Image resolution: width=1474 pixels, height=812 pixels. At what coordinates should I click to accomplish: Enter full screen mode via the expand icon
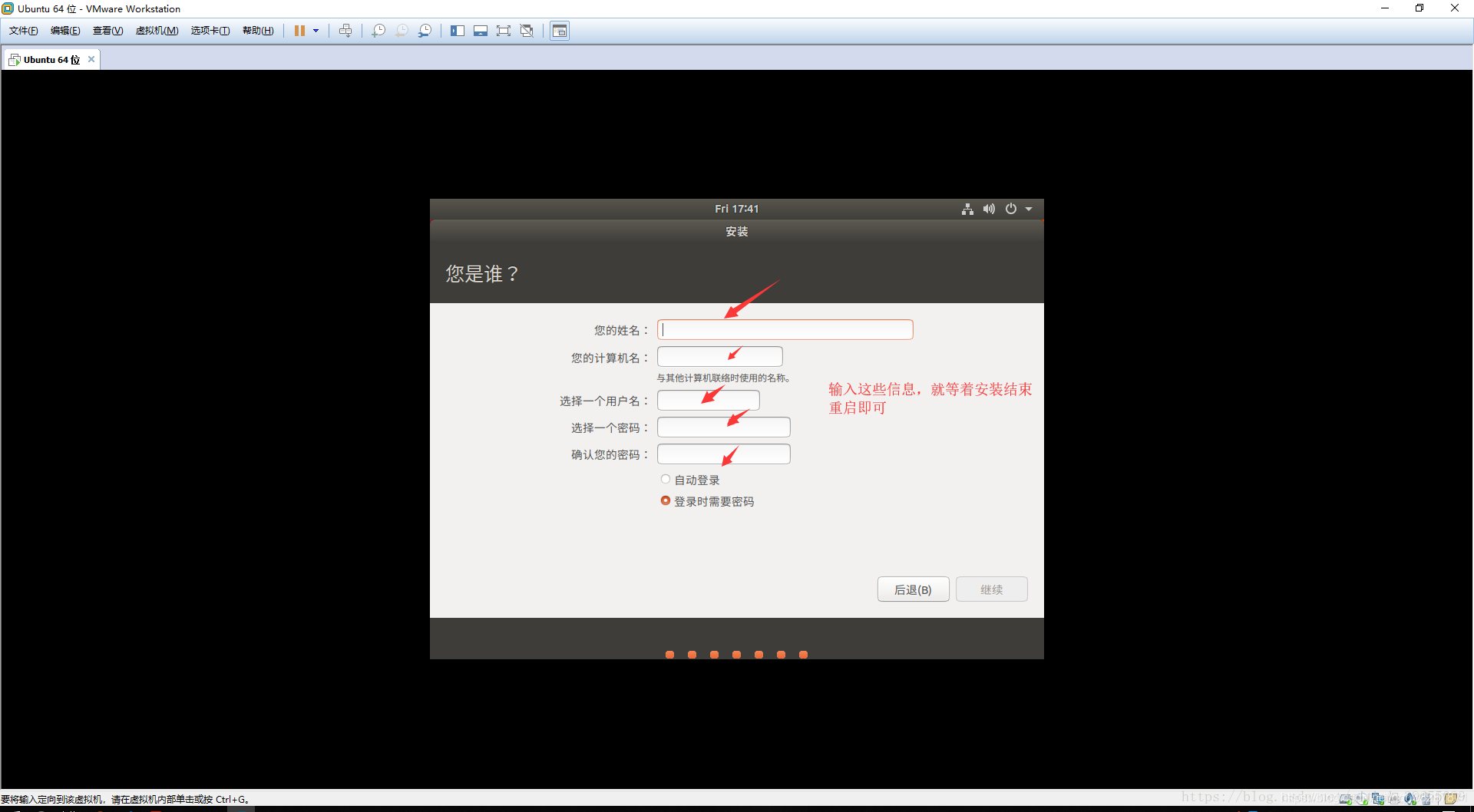coord(504,30)
